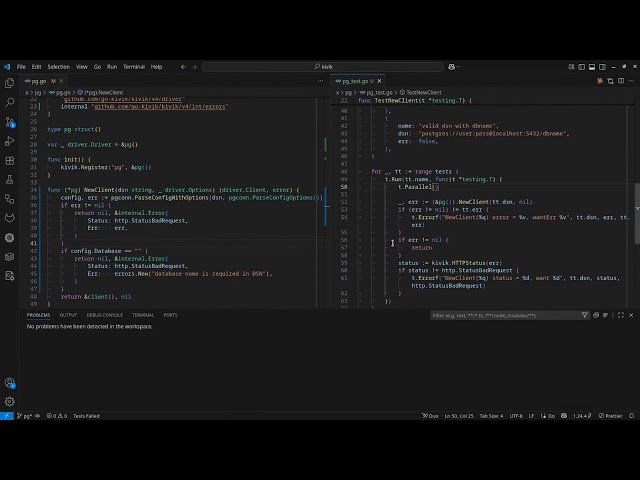Toggle the bottom Panel visibility
Image resolution: width=640 pixels, height=480 pixels.
tap(592, 67)
